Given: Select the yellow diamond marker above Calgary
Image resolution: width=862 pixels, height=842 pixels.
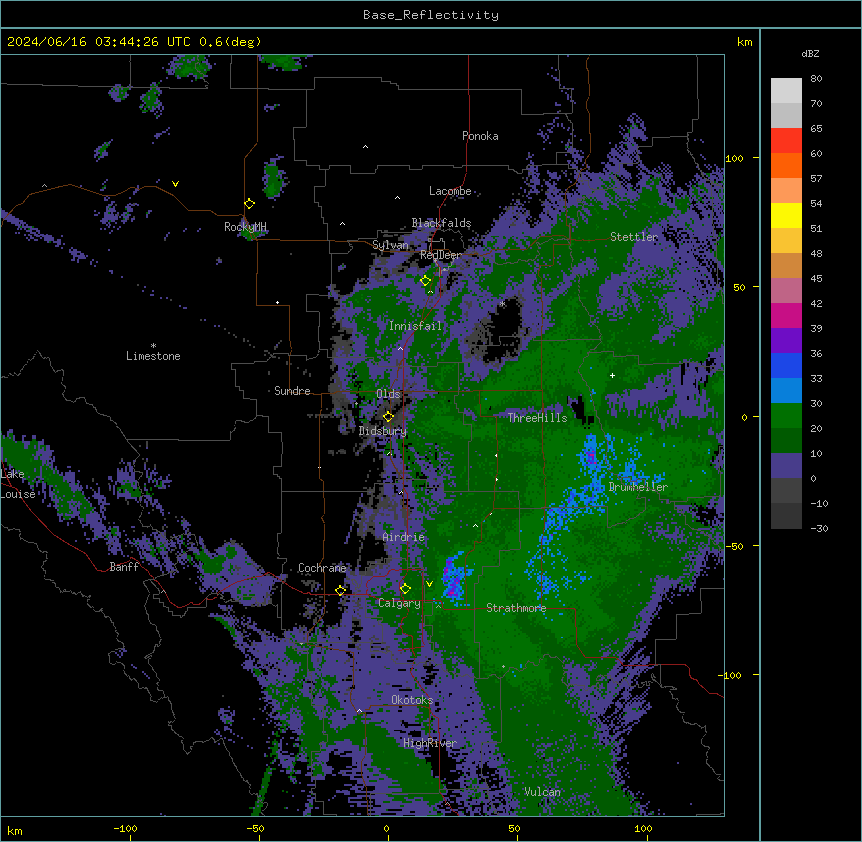Looking at the screenshot, I should click(x=405, y=589).
